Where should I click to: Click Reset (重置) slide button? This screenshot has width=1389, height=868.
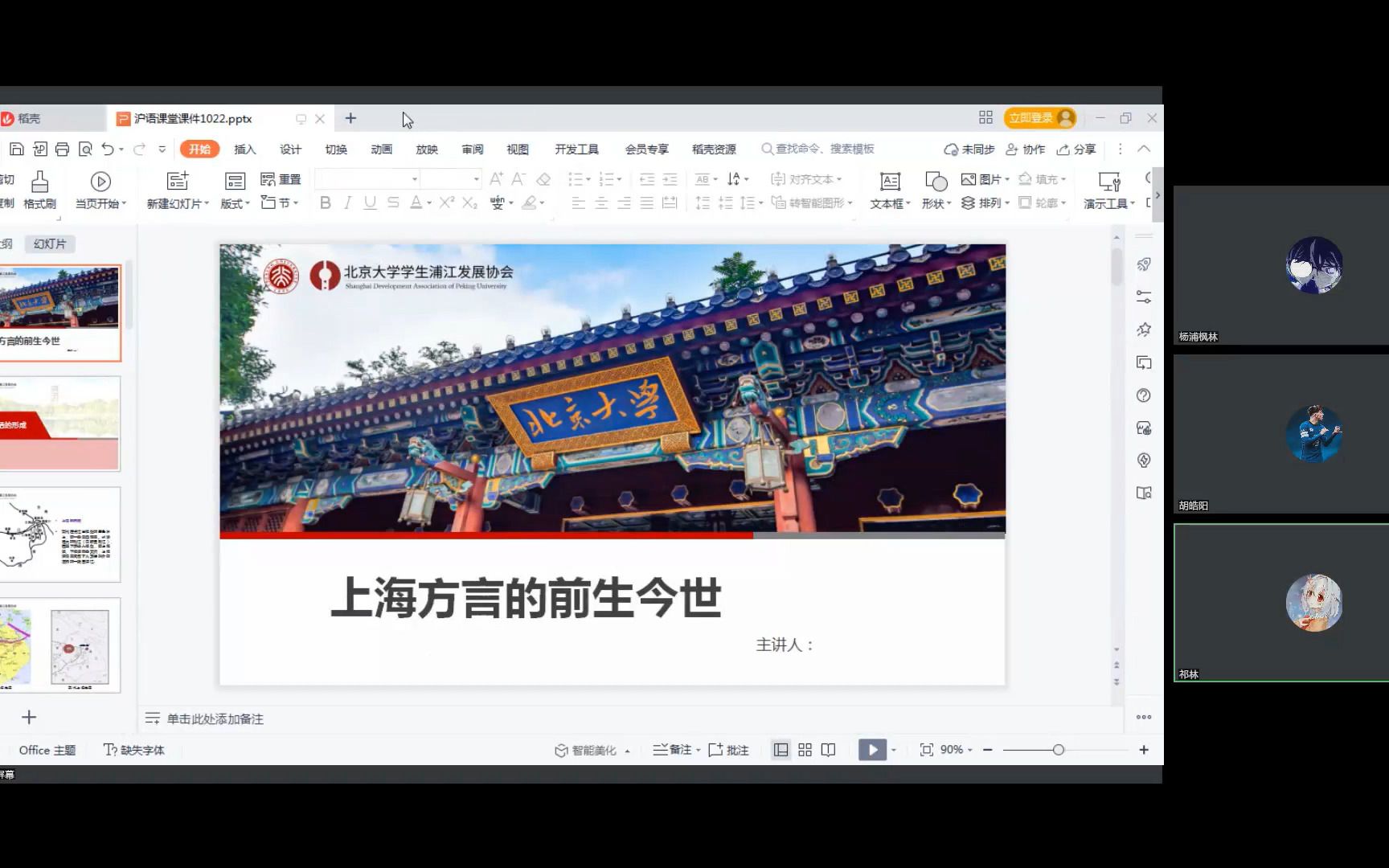click(x=281, y=179)
